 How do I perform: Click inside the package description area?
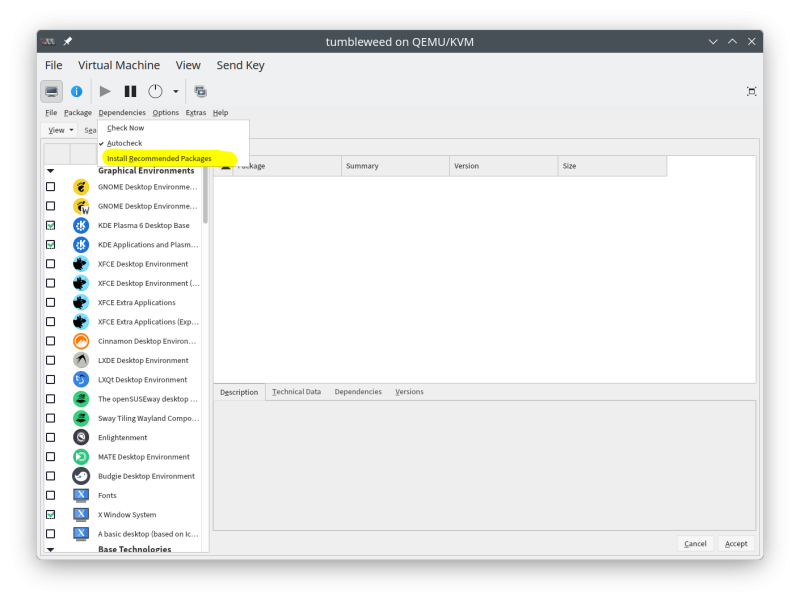point(484,465)
